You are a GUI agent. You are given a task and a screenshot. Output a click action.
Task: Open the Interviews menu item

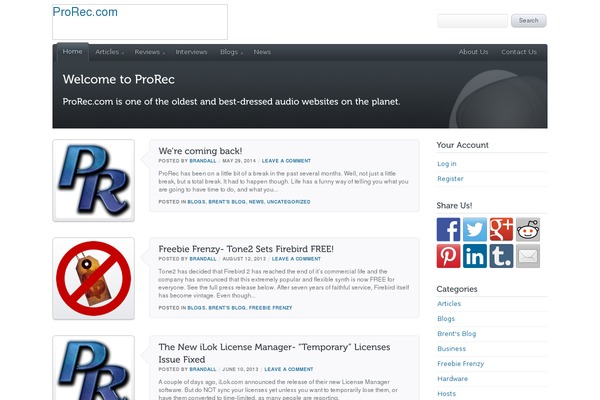coord(191,52)
